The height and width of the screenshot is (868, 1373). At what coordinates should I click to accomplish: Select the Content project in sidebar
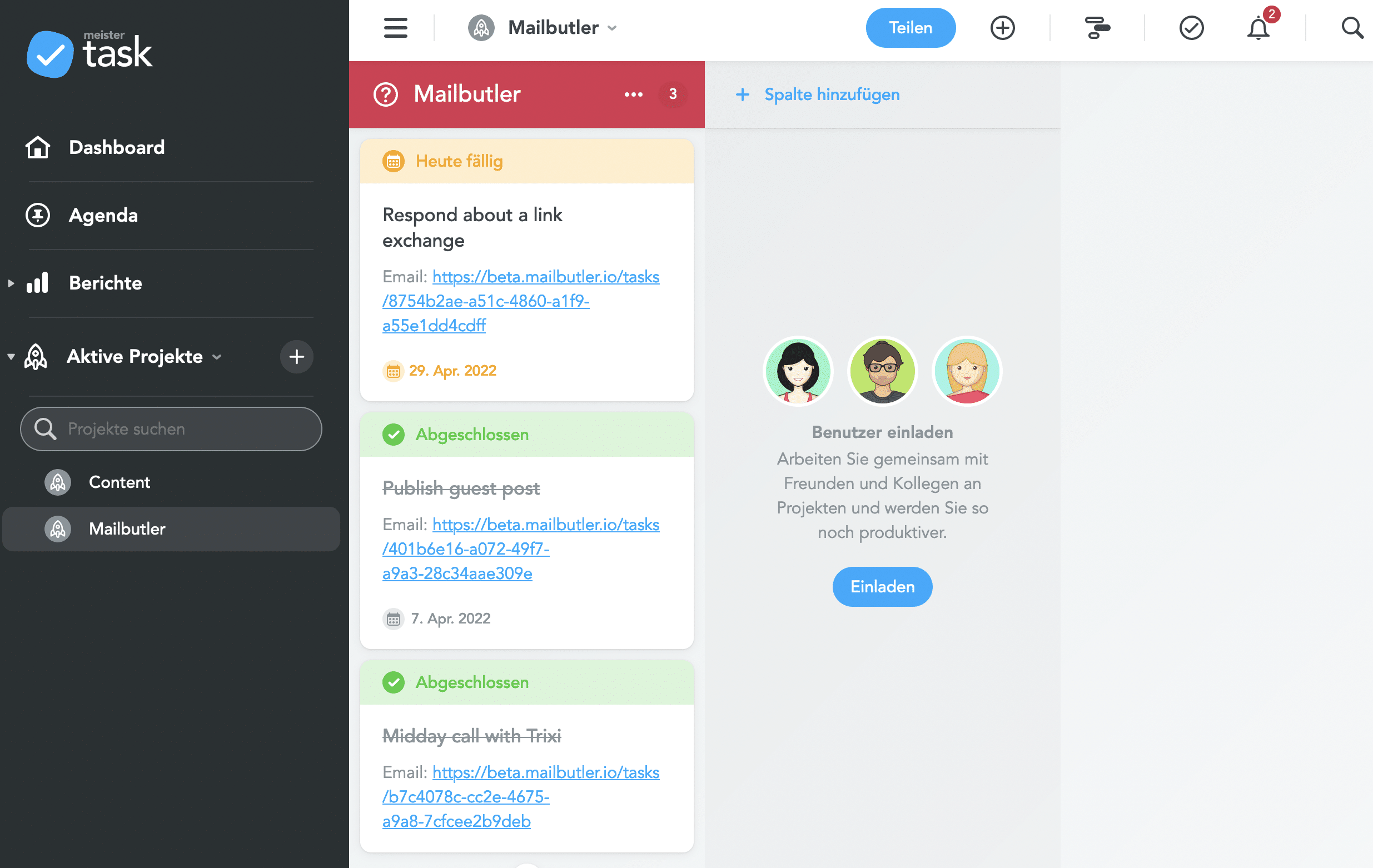coord(119,482)
